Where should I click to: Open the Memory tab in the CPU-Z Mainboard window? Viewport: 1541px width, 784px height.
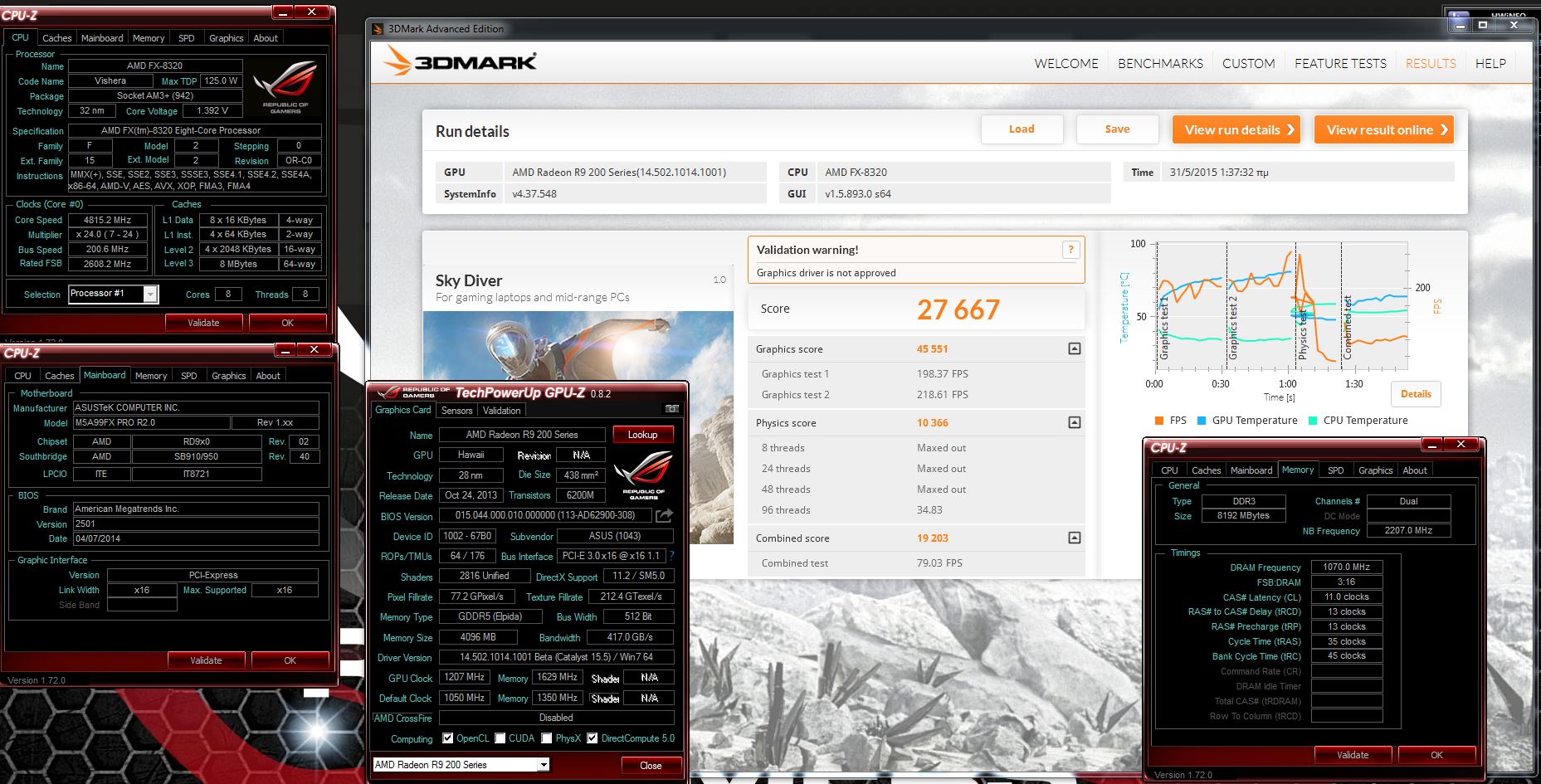(151, 376)
